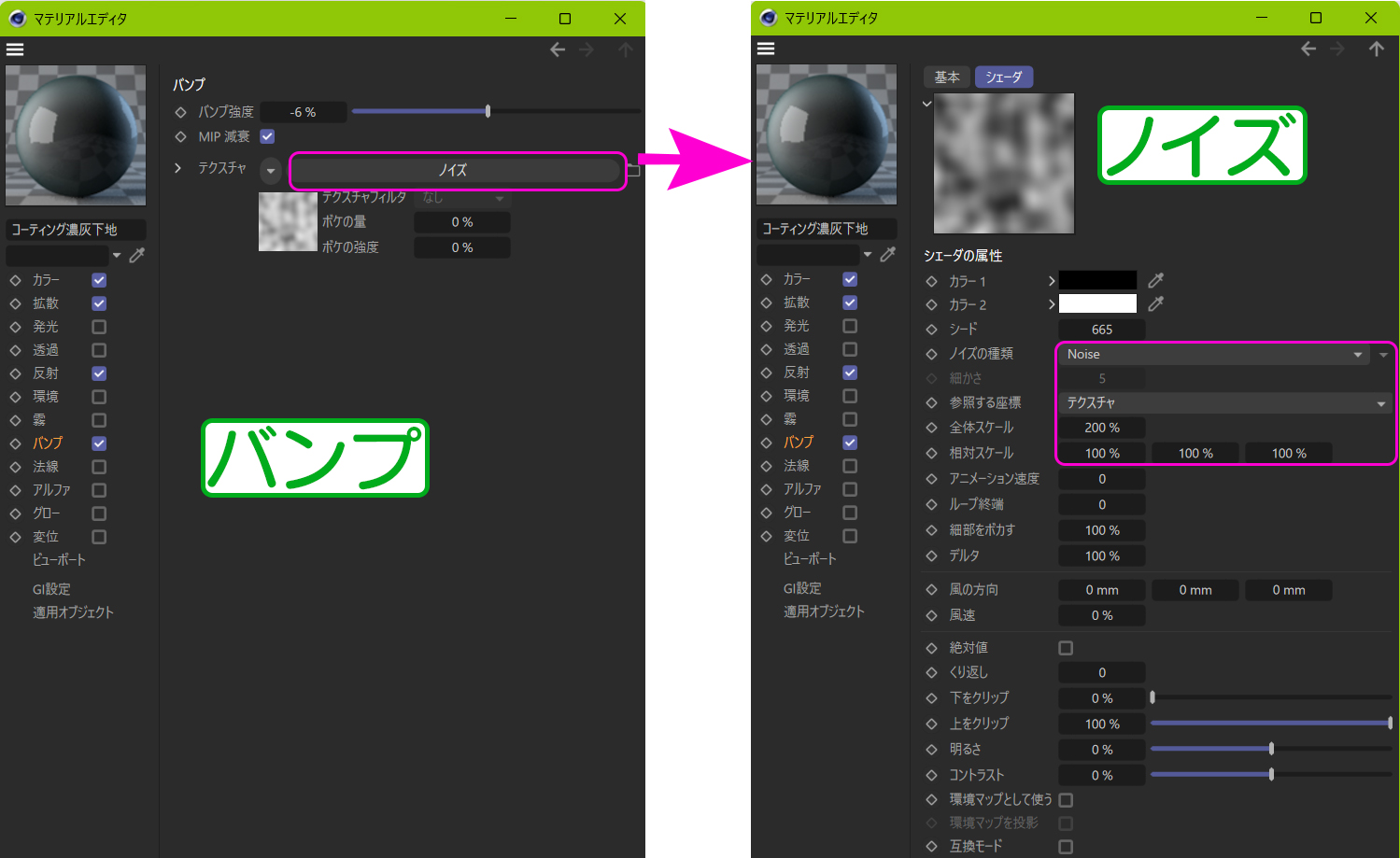Toggle the MIP 減衰 checkbox
1400x858 pixels.
(267, 136)
